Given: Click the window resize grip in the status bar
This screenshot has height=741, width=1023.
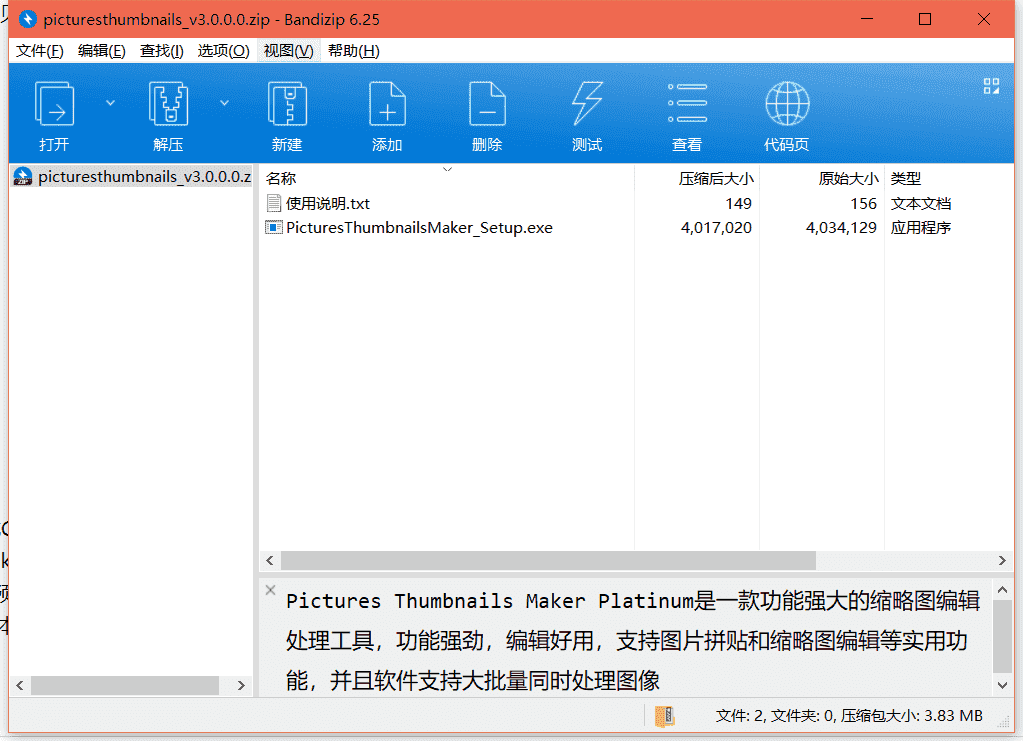Looking at the screenshot, I should point(1004,723).
